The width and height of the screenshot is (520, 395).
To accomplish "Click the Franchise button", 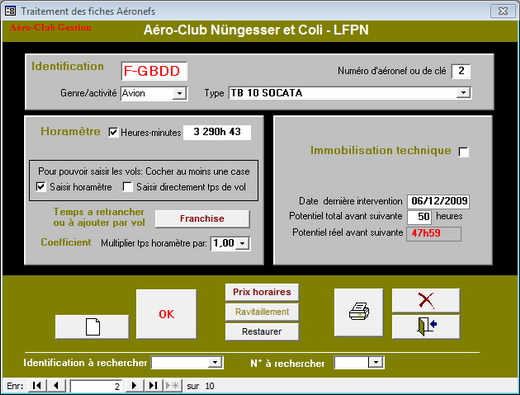I will click(x=202, y=219).
